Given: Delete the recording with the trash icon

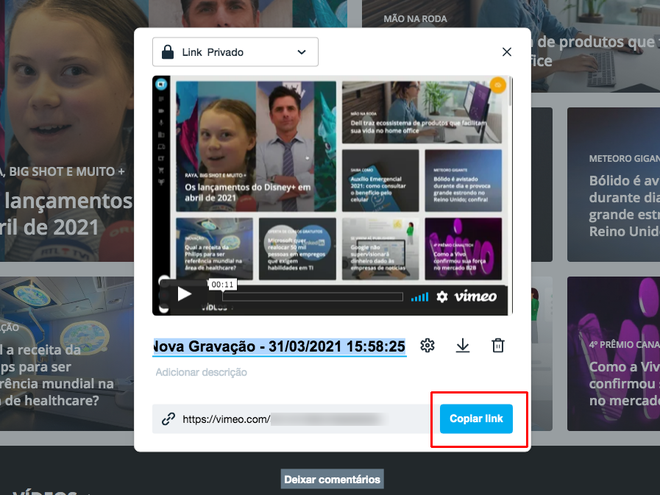Looking at the screenshot, I should 498,346.
